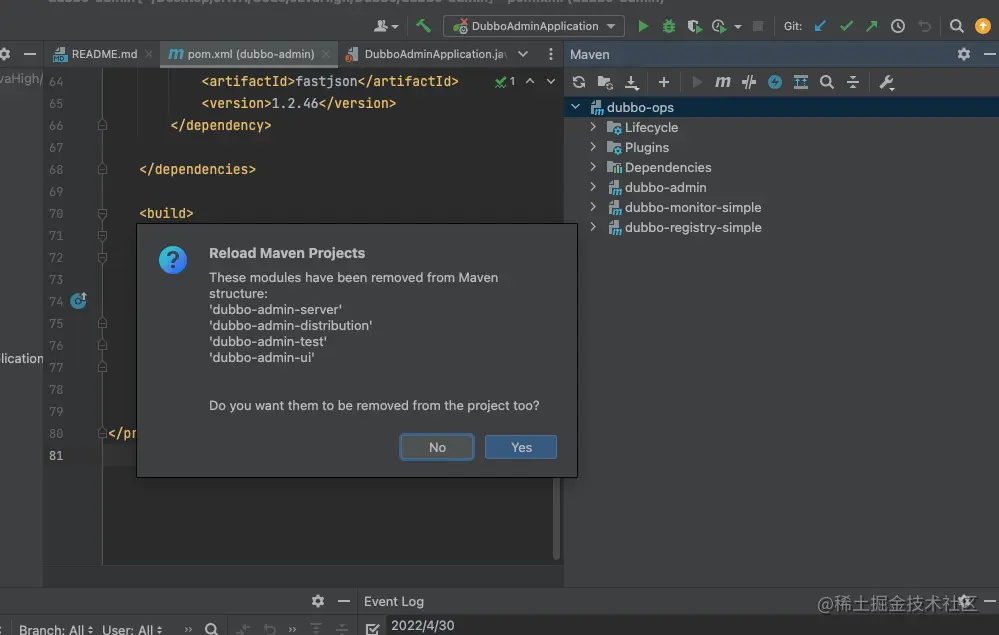Click gutter override marker on line 74
This screenshot has height=635, width=999.
(78, 300)
